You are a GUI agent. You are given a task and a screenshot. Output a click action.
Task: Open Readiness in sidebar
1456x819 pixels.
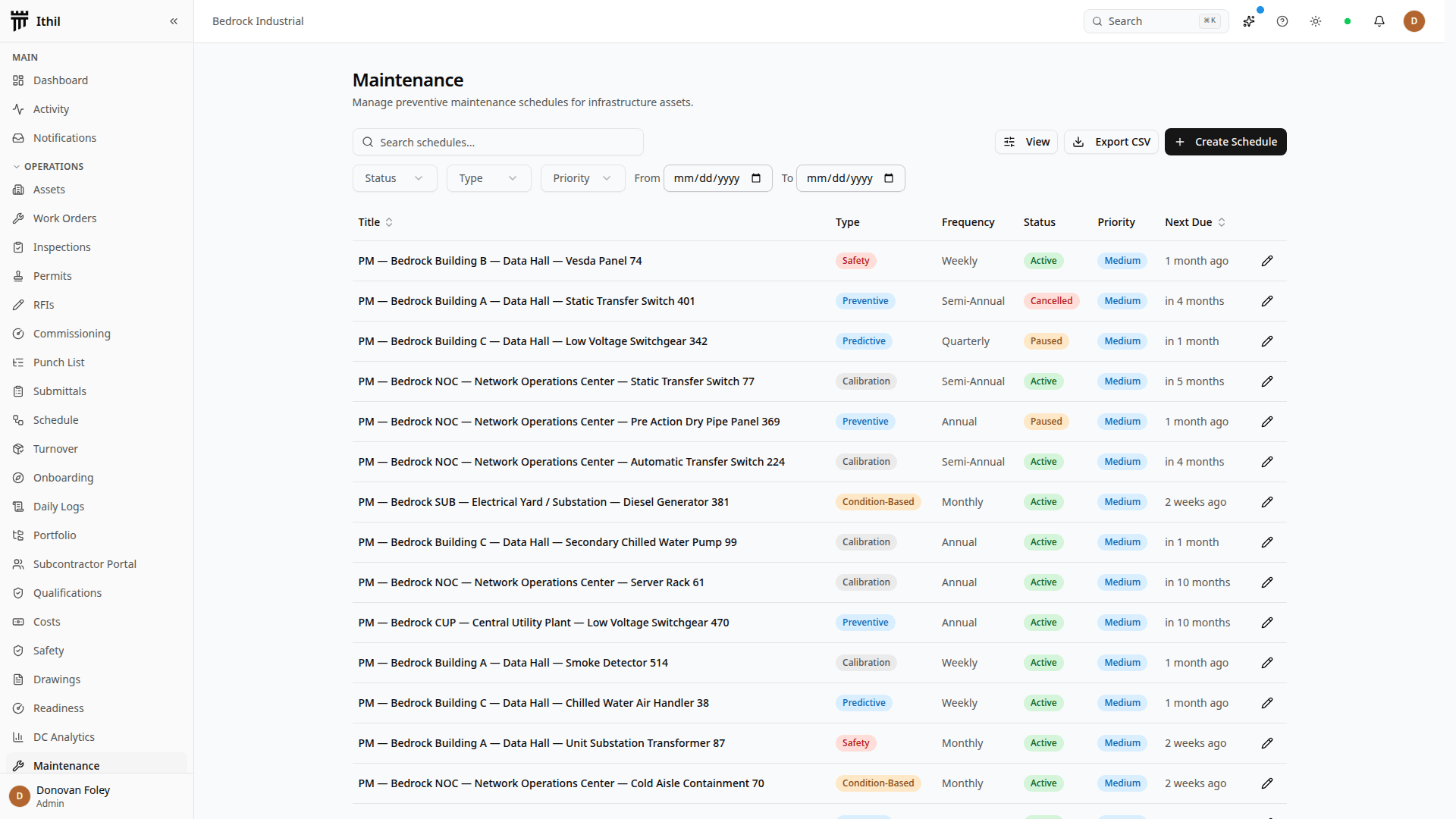(x=96, y=708)
